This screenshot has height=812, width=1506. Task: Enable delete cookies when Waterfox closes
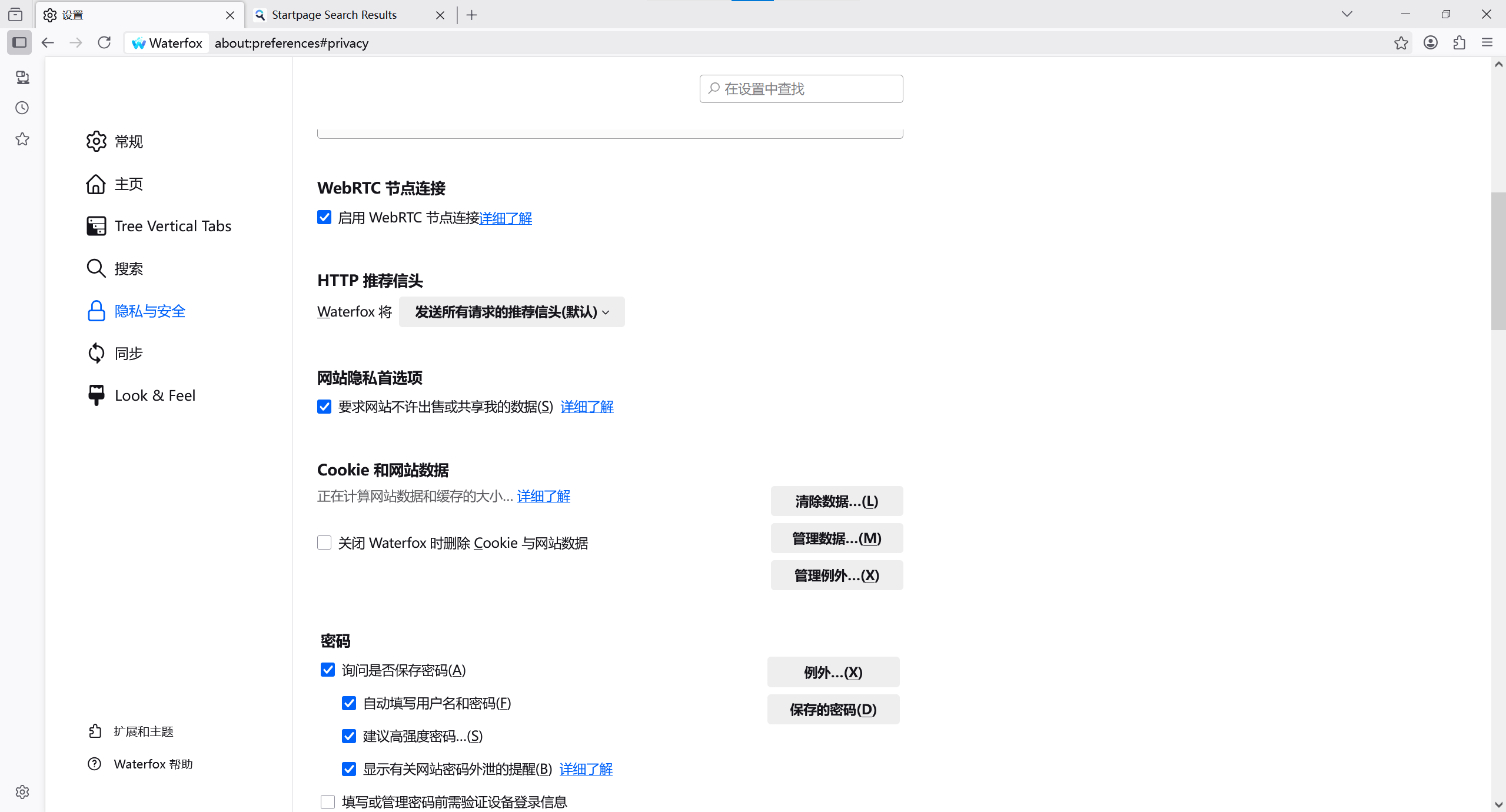[x=324, y=543]
